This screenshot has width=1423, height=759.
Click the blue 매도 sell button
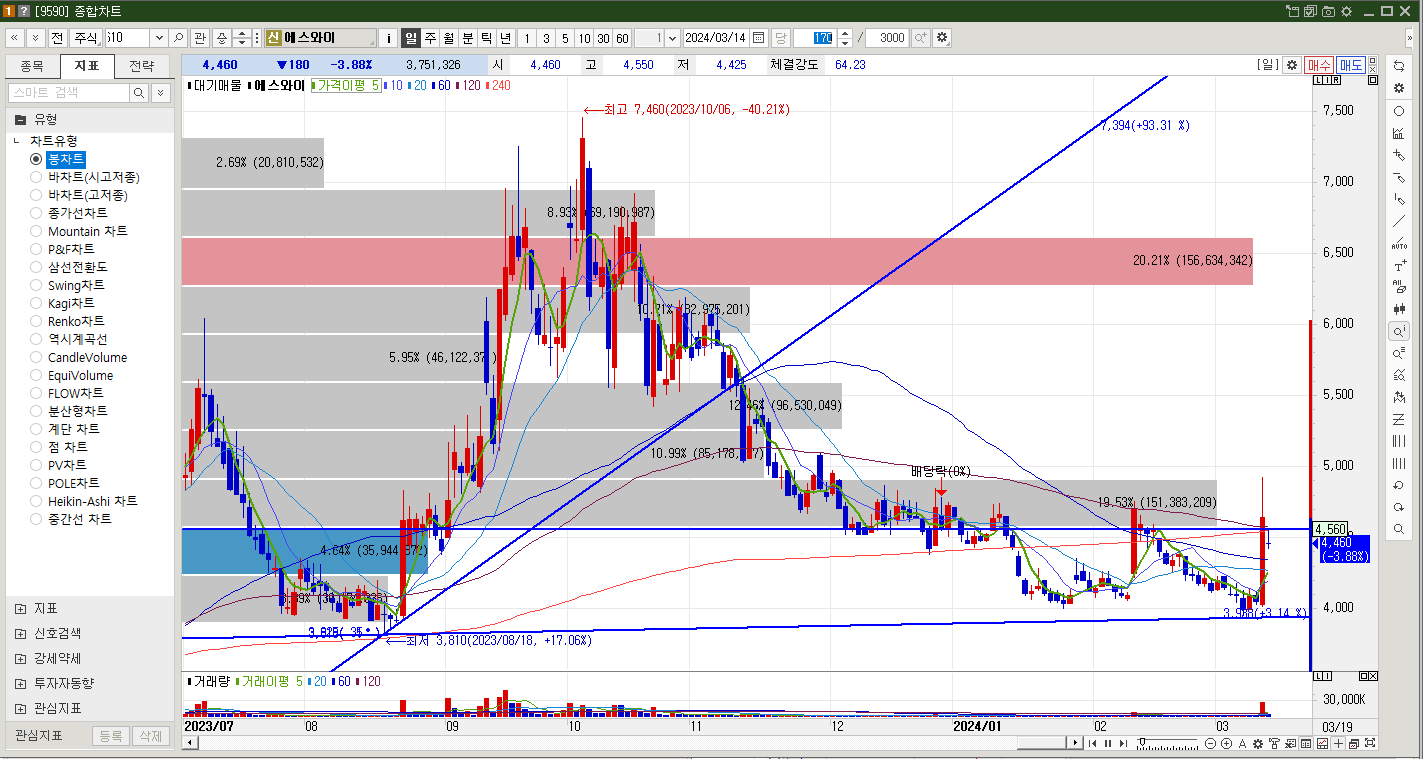point(1351,64)
